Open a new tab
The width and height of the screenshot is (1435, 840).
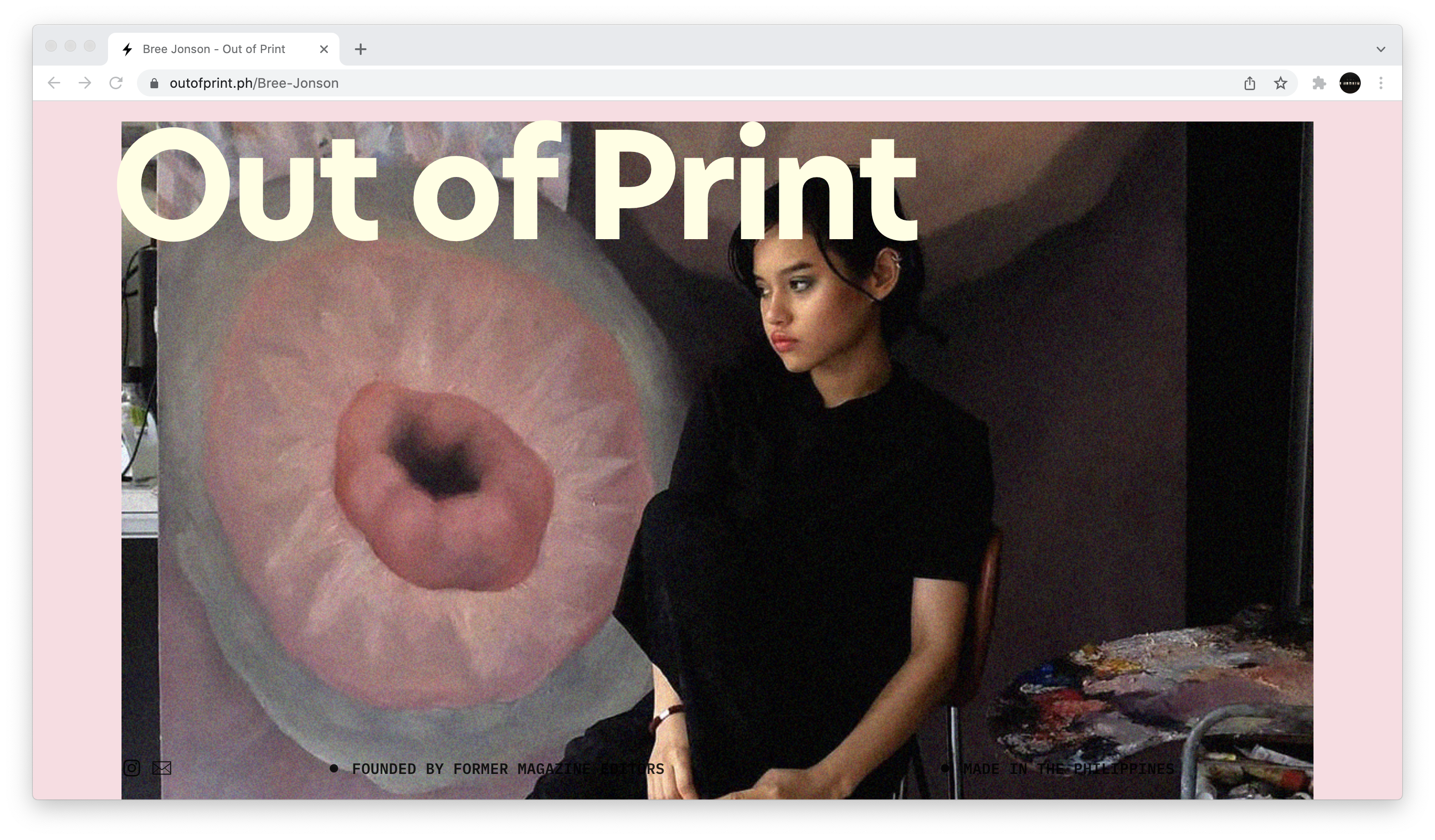[x=361, y=49]
